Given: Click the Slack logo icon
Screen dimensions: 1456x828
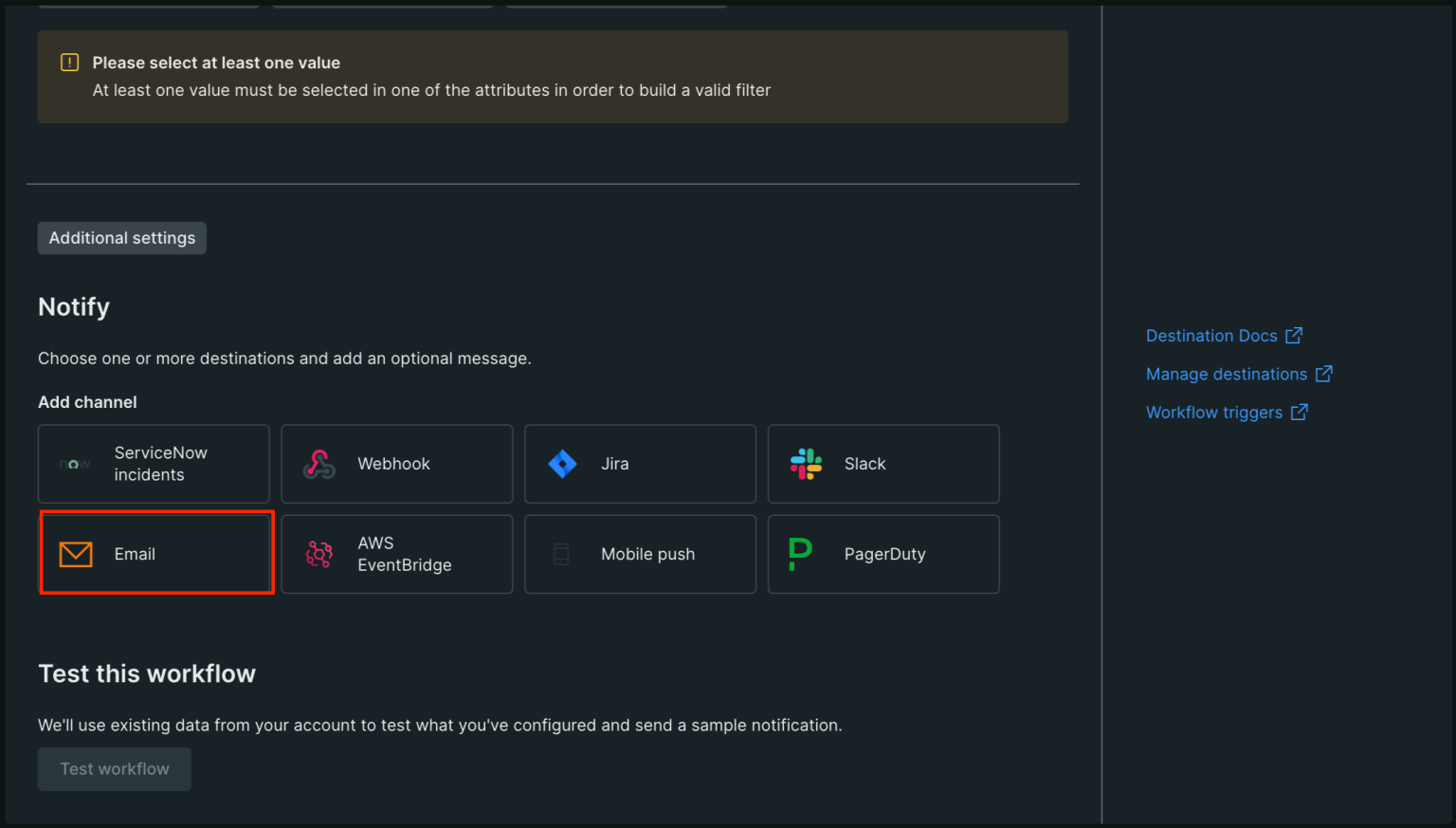Looking at the screenshot, I should (x=806, y=464).
